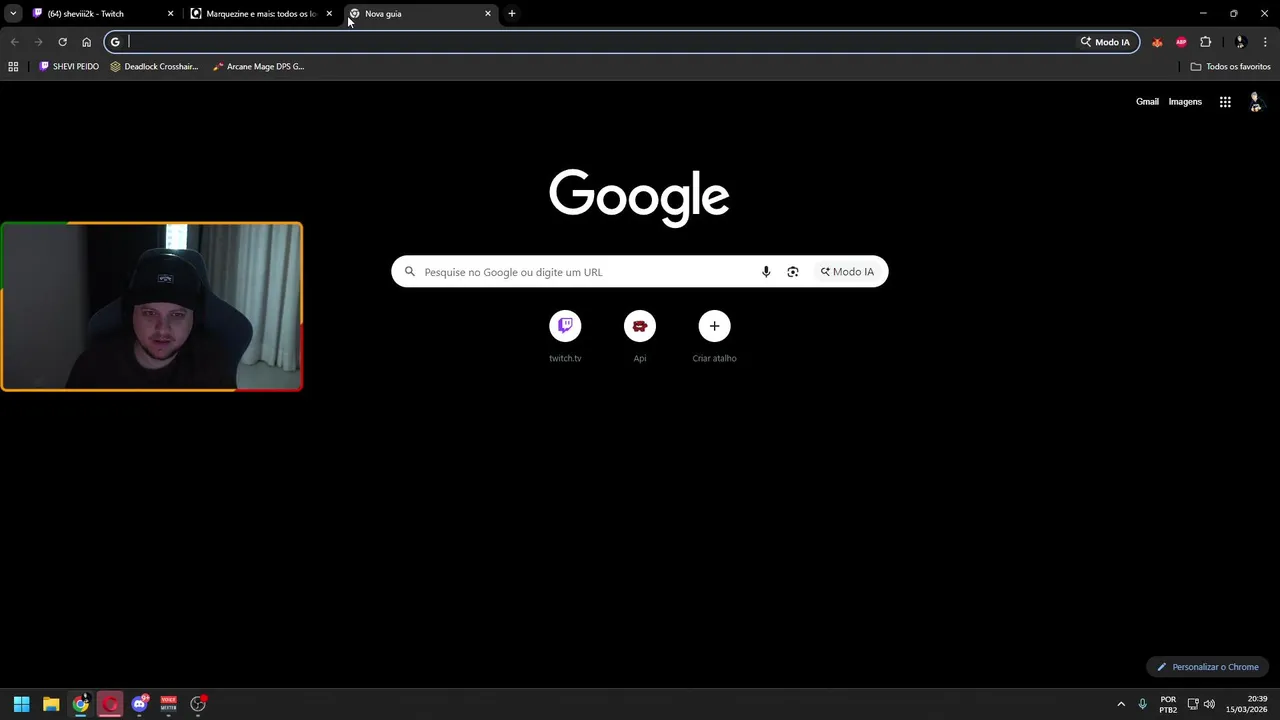Close the sheviii2k Twitch tab
Screen dimensions: 1280x720
pyautogui.click(x=170, y=14)
